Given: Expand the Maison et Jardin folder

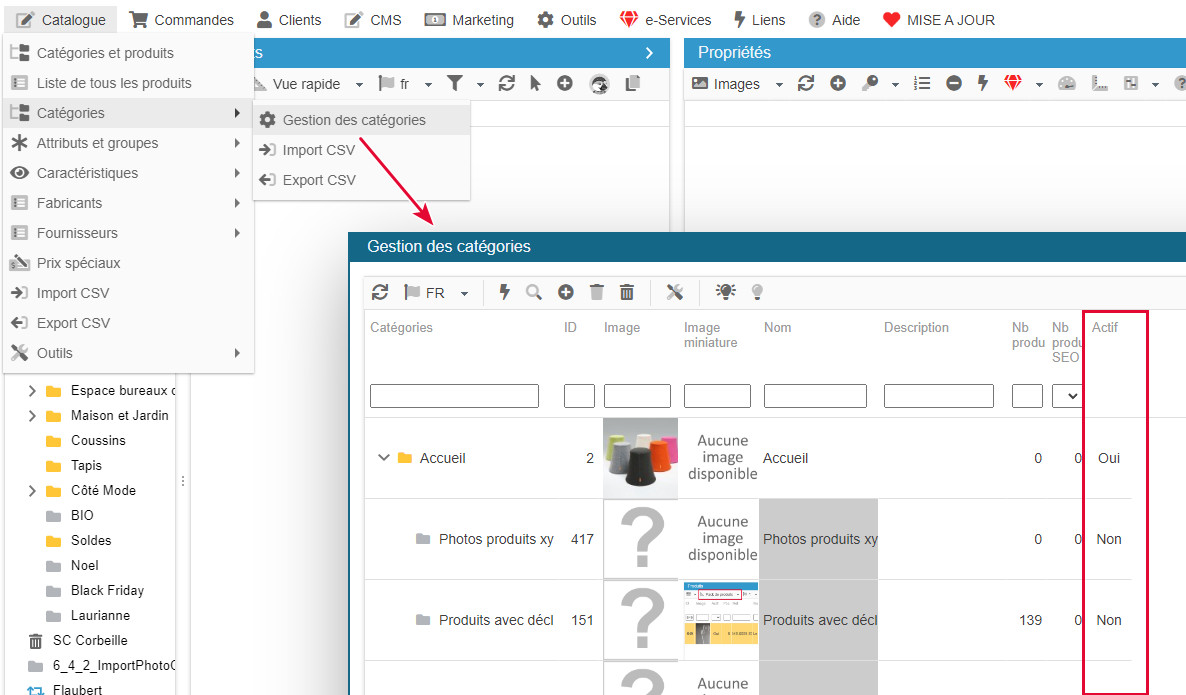Looking at the screenshot, I should [32, 415].
